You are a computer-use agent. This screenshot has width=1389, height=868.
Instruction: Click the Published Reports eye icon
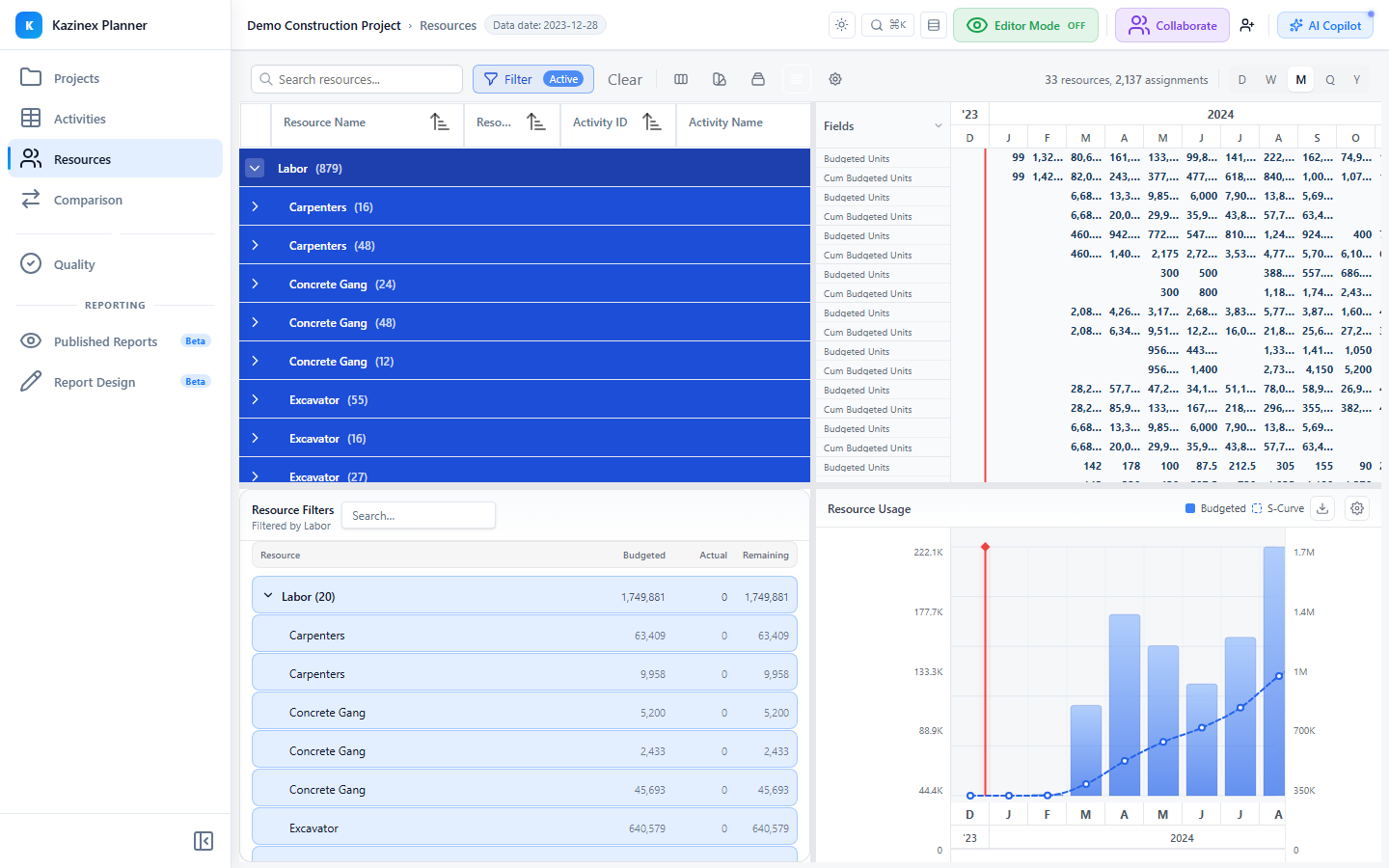(x=31, y=340)
